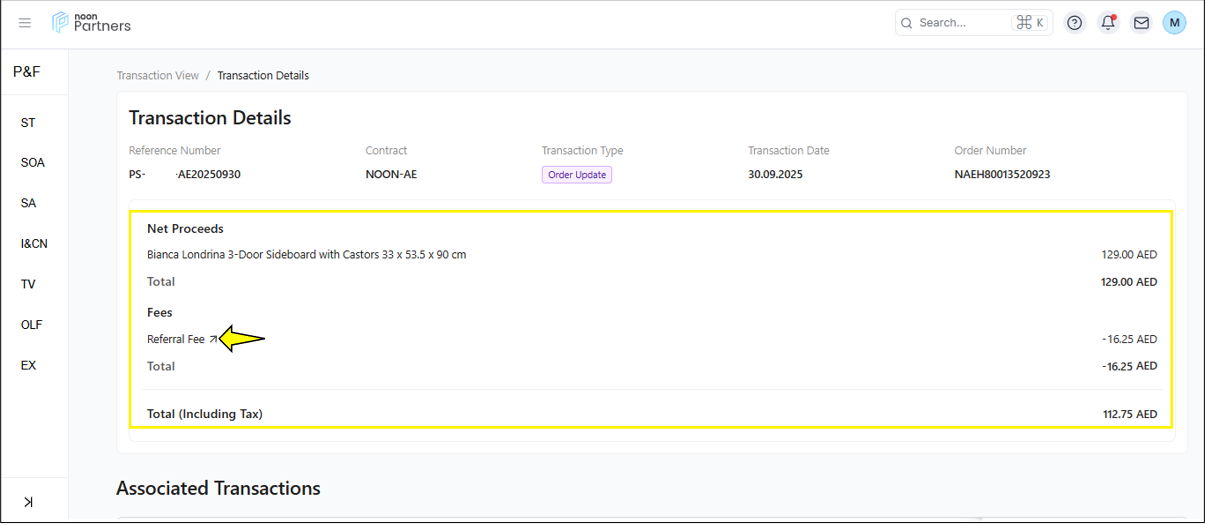The image size is (1205, 525).
Task: Switch to TV in sidebar
Action: pyautogui.click(x=28, y=284)
